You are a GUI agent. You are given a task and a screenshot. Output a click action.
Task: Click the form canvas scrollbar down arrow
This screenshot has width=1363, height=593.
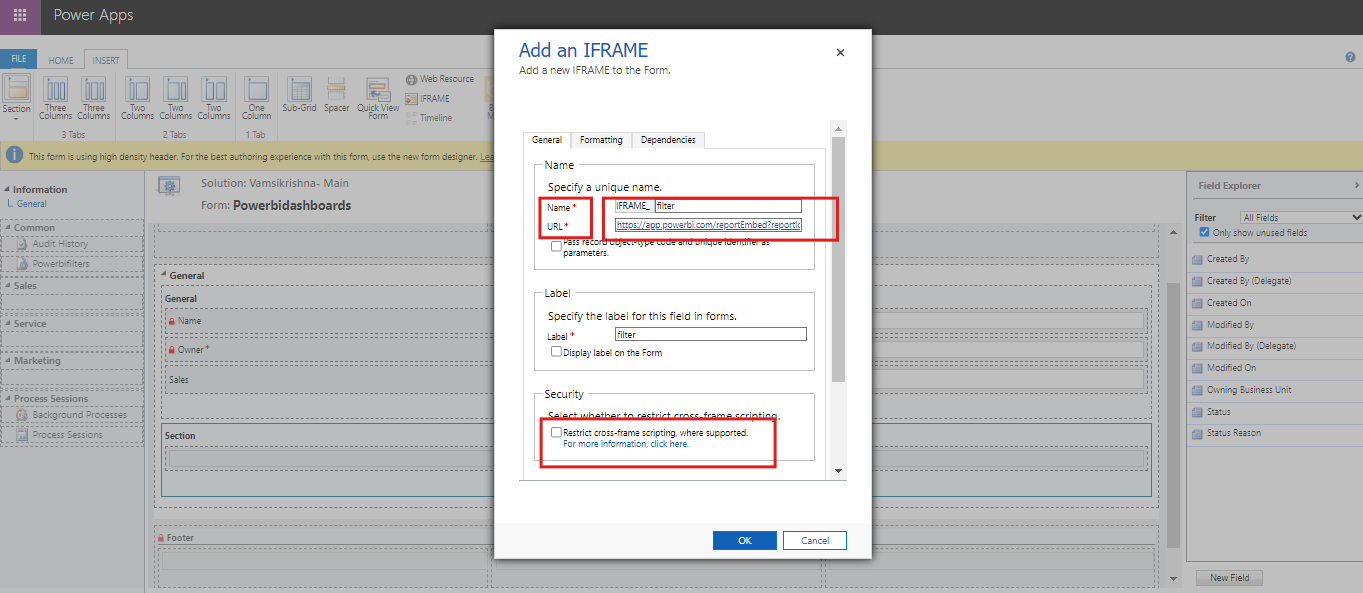1174,578
